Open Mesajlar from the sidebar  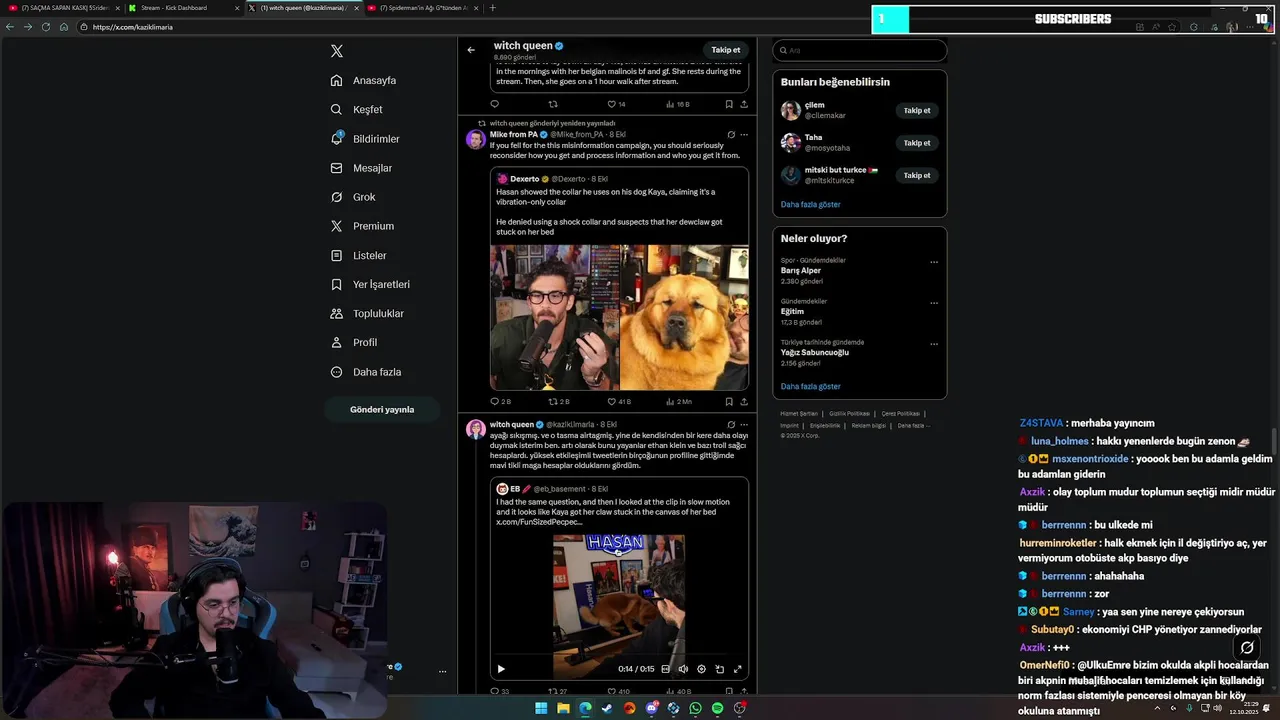[x=361, y=168]
